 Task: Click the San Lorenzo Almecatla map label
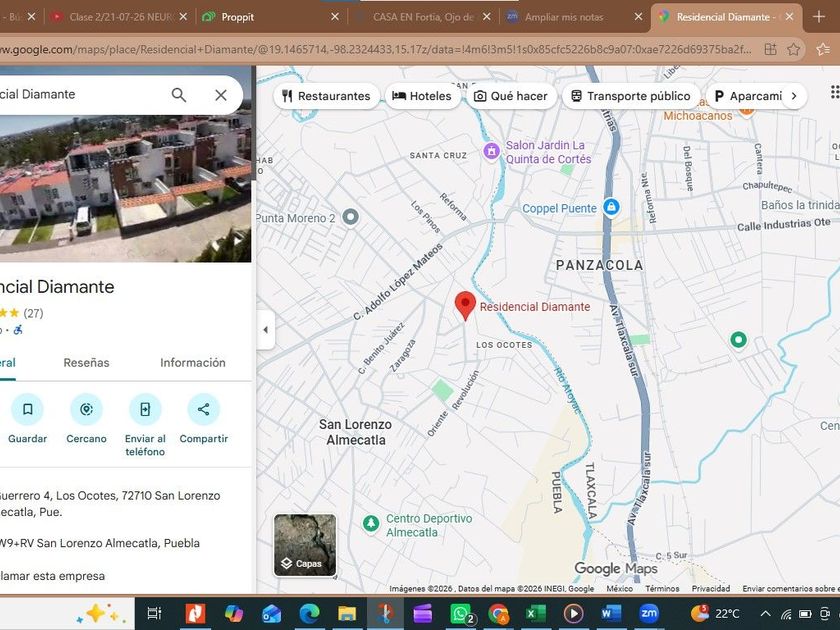click(356, 432)
